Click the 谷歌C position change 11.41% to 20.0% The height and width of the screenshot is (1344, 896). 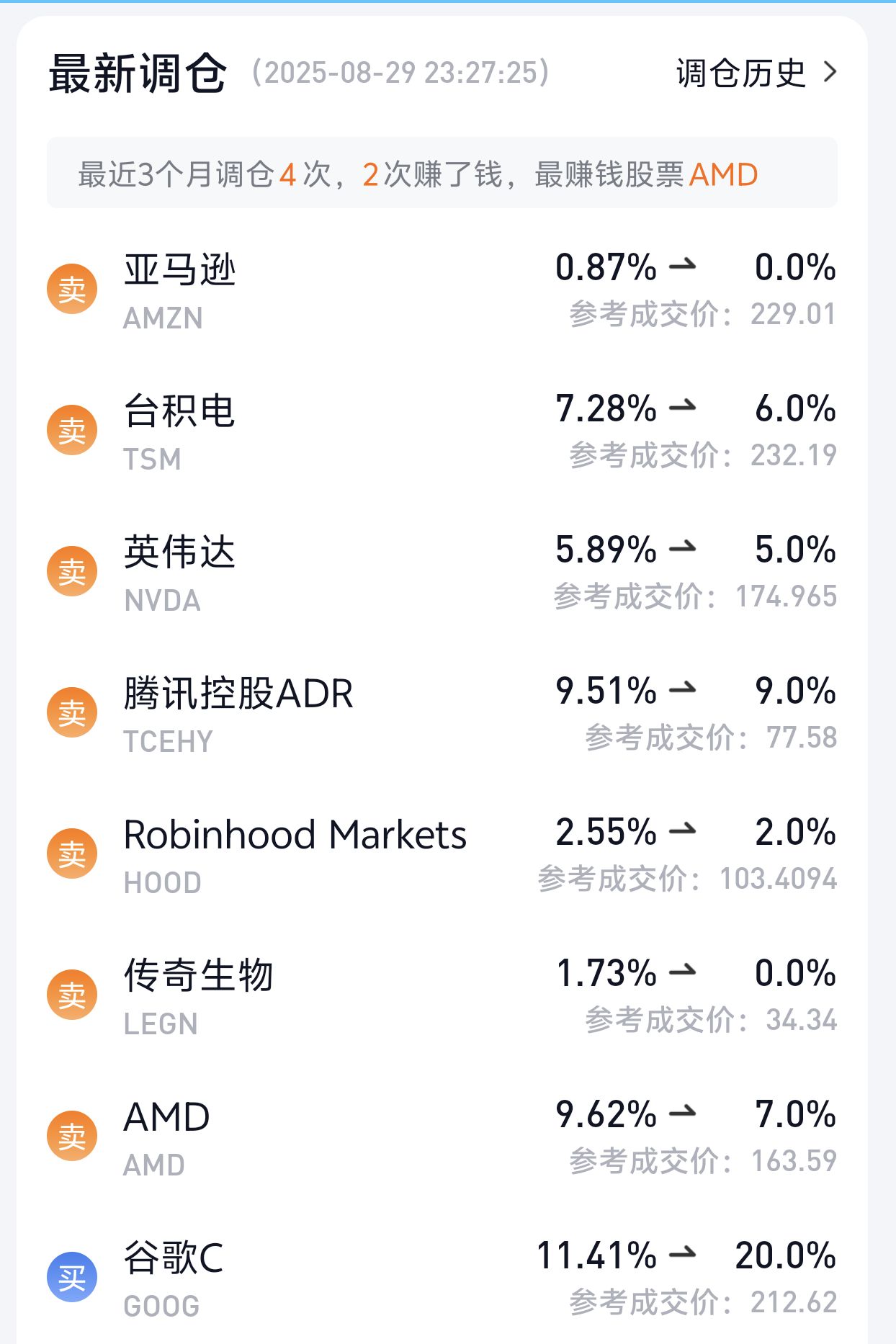[686, 1255]
